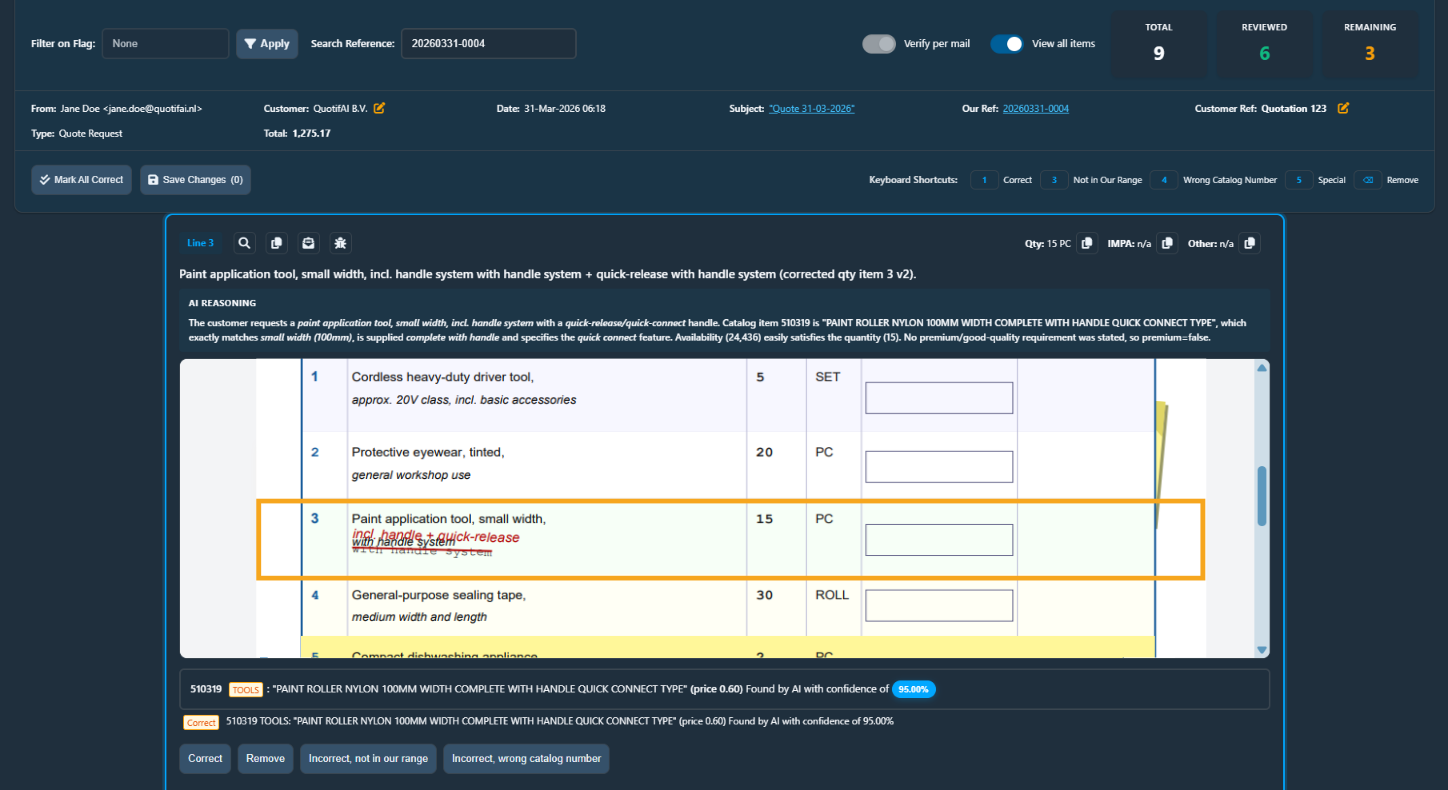Copy the Other field value

(x=1249, y=242)
